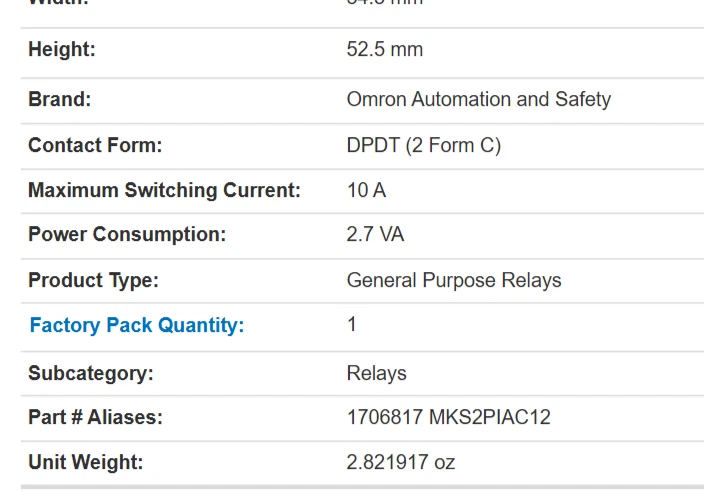This screenshot has height=500, width=704.
Task: Click the Relays subcategory value
Action: pyautogui.click(x=376, y=373)
